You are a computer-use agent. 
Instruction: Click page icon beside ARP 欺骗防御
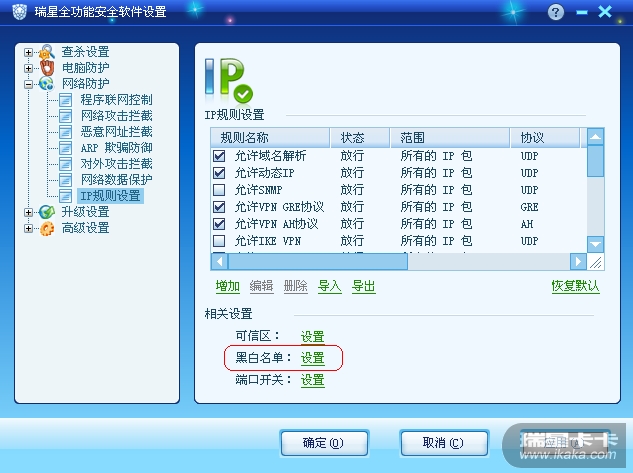tap(65, 148)
